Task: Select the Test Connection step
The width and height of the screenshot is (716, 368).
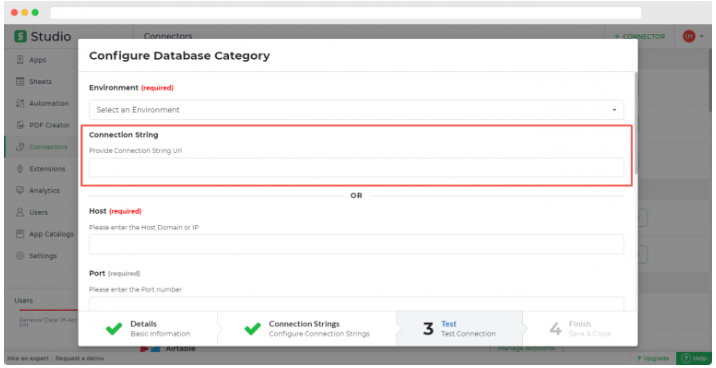Action: tap(459, 329)
